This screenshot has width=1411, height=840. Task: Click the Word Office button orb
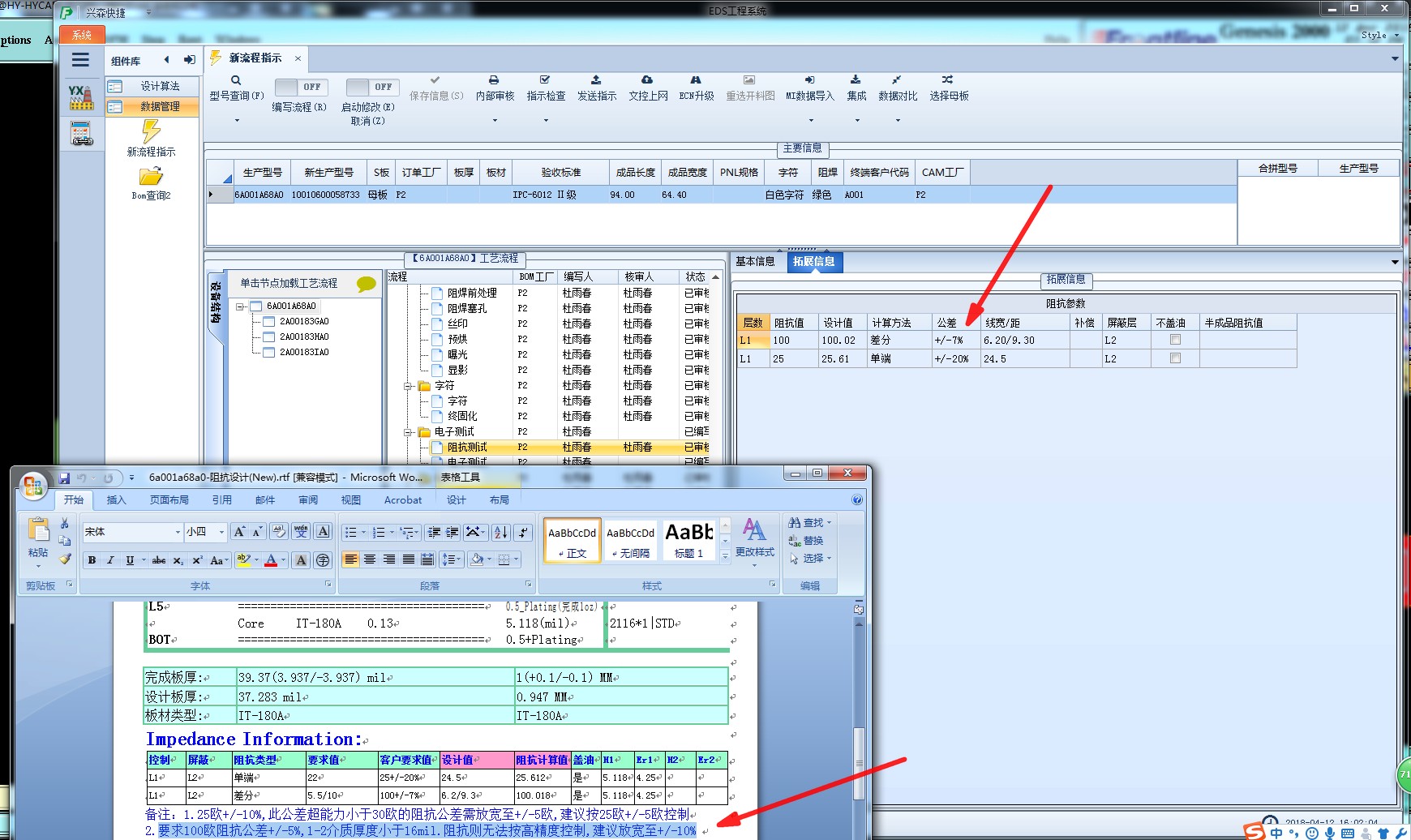point(34,486)
